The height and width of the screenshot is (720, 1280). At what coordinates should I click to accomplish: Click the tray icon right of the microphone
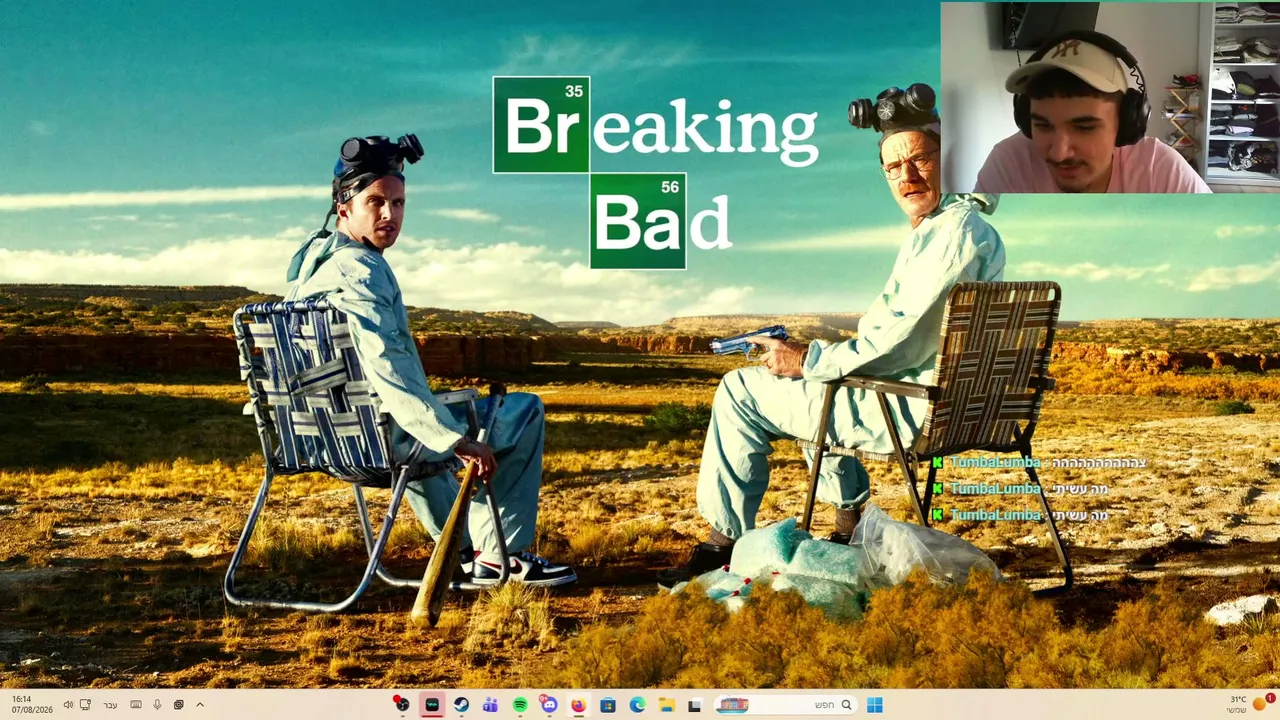tap(178, 705)
